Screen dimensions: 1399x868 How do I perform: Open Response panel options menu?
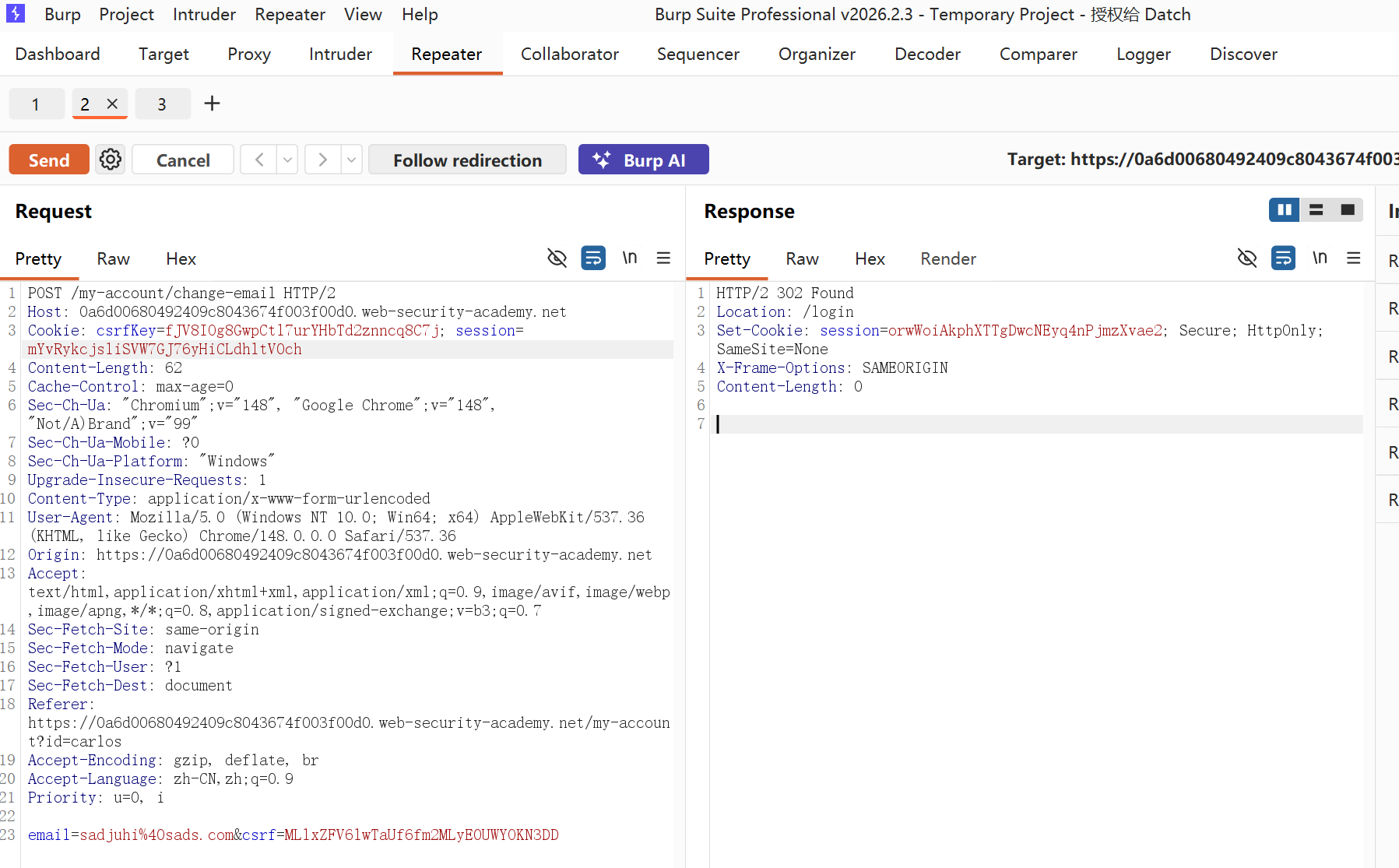[x=1354, y=258]
